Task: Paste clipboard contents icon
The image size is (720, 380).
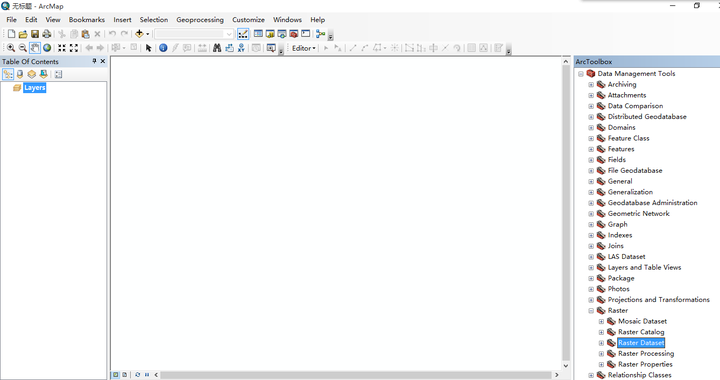Action: [85, 34]
